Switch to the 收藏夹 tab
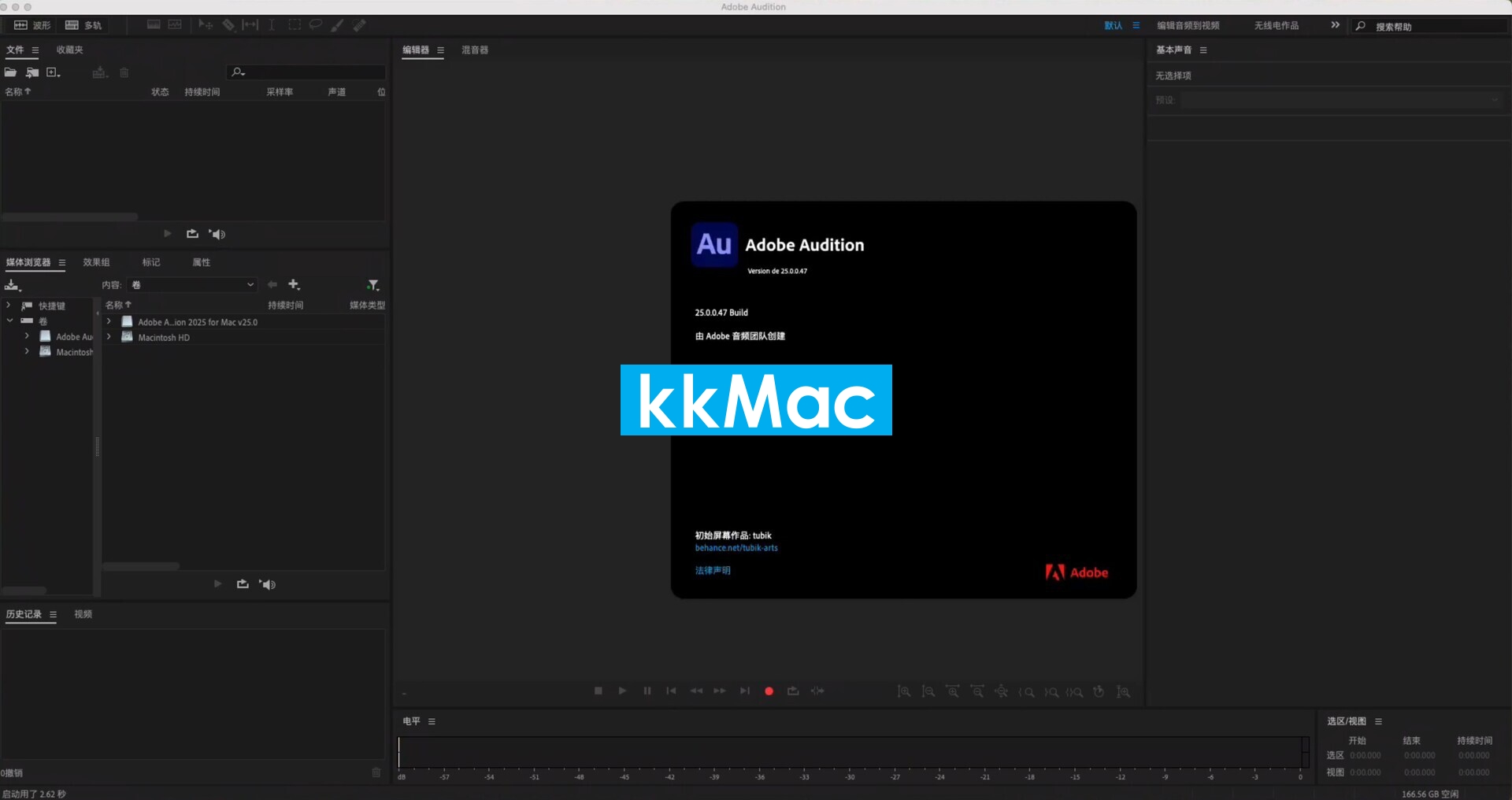Screen dimensions: 1512x800 coord(69,50)
